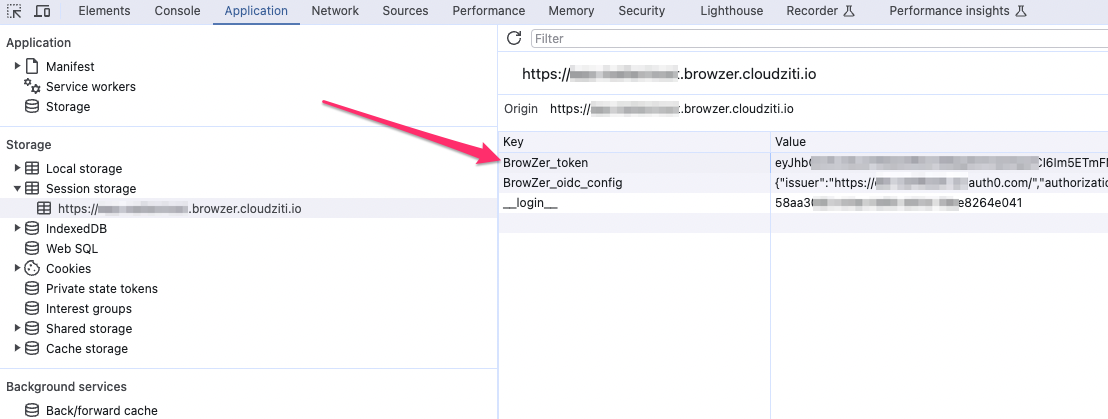Image resolution: width=1108 pixels, height=419 pixels.
Task: Expand the Local storage tree node
Action: [x=17, y=169]
